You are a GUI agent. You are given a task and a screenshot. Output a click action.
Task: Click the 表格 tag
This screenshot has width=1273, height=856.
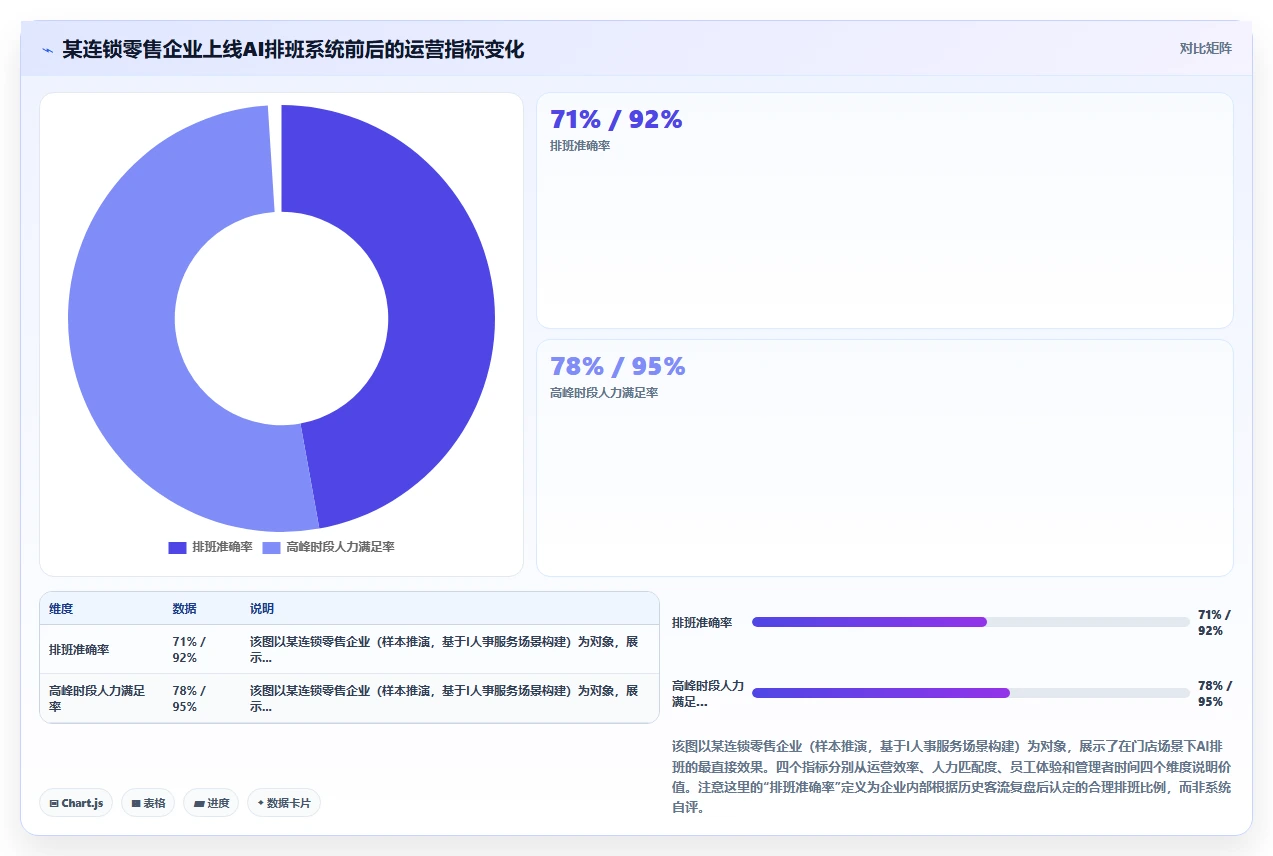pyautogui.click(x=148, y=803)
